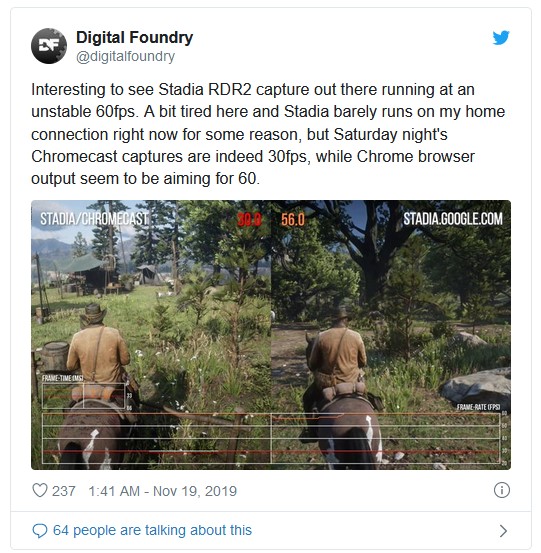Expand the conversation with the right chevron
This screenshot has height=553, width=541.
pos(503,530)
